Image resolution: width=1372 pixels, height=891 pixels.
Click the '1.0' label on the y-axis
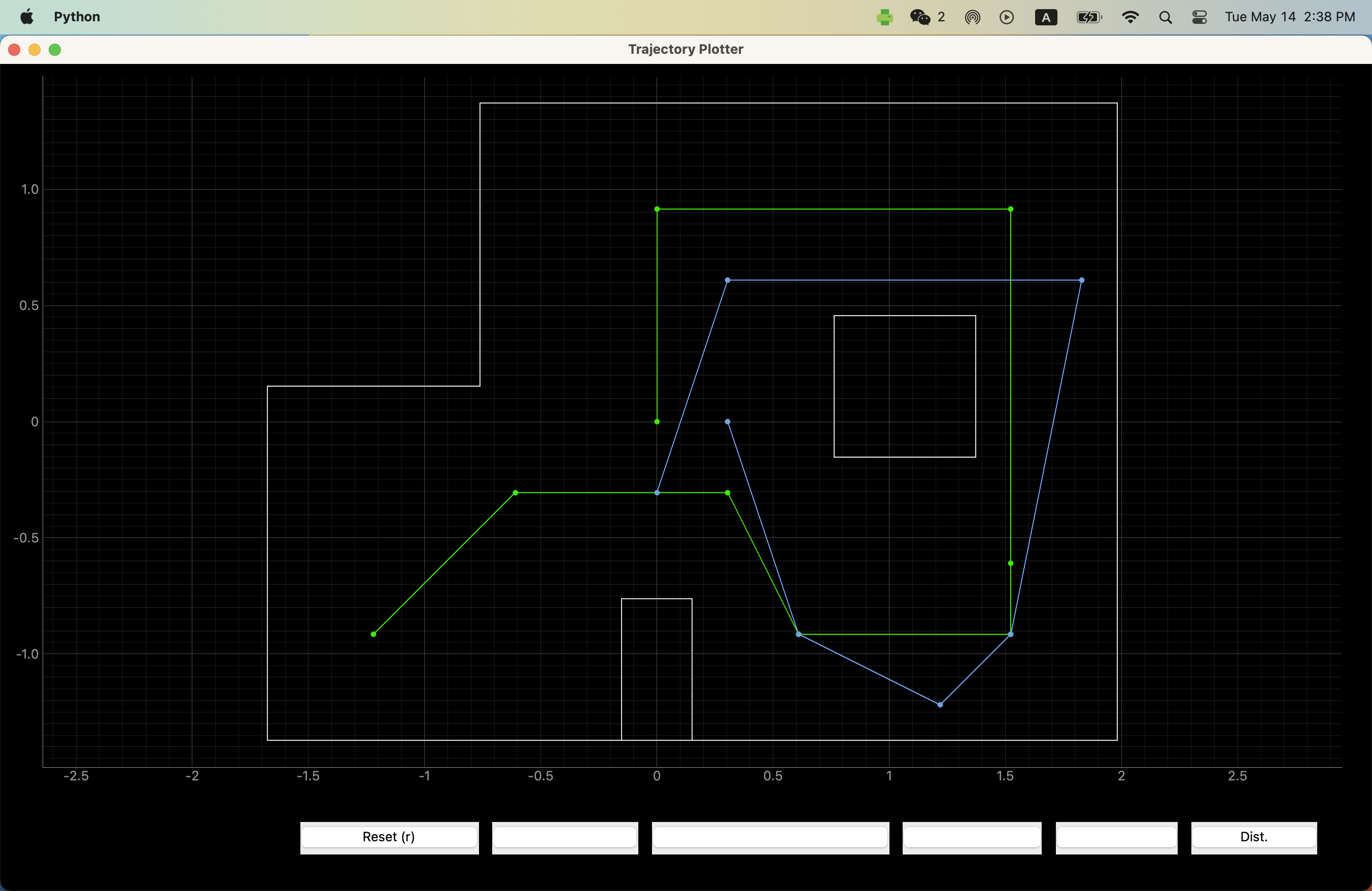click(29, 190)
